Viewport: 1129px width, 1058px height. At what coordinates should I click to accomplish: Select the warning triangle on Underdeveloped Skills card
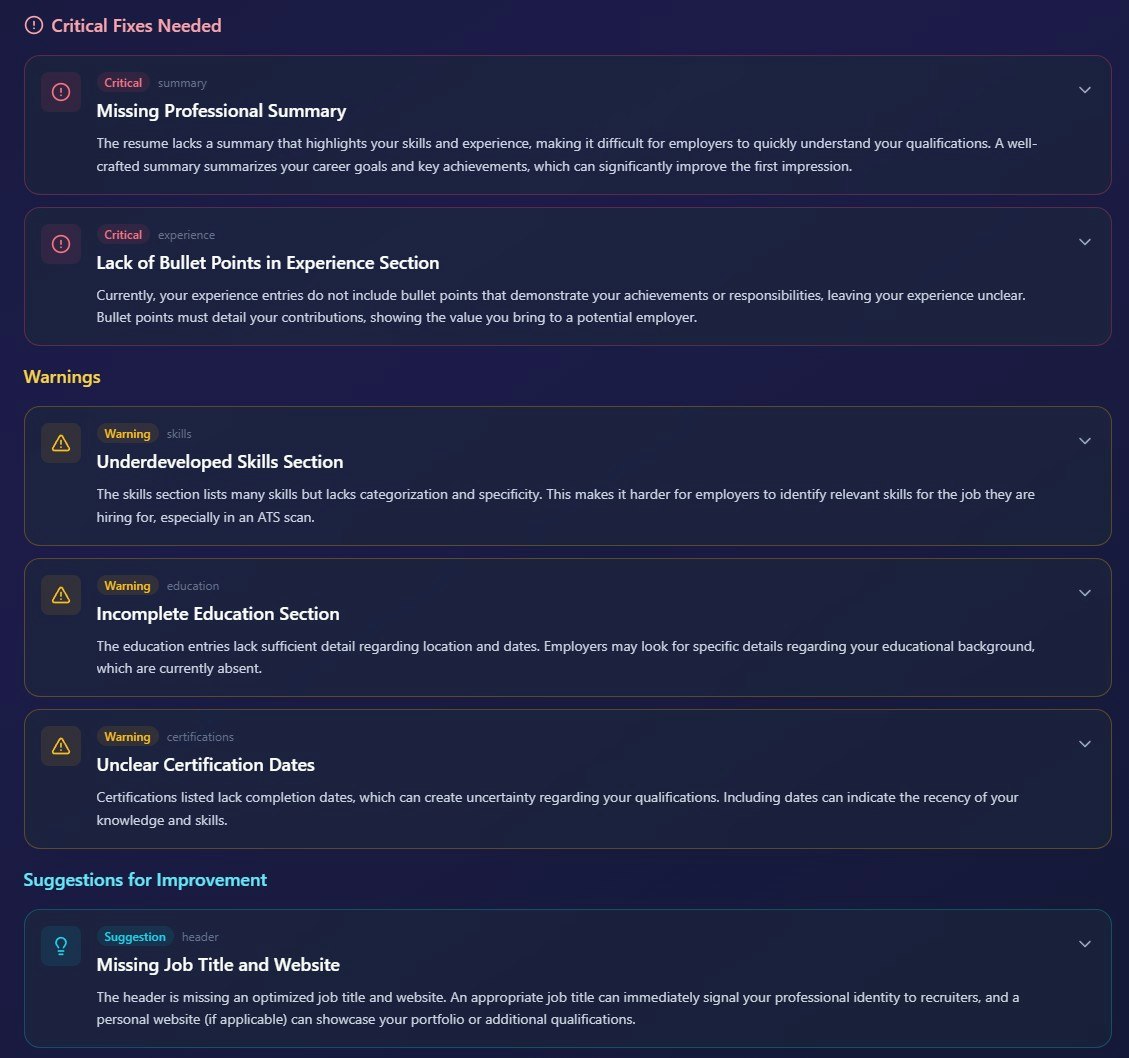click(x=60, y=442)
